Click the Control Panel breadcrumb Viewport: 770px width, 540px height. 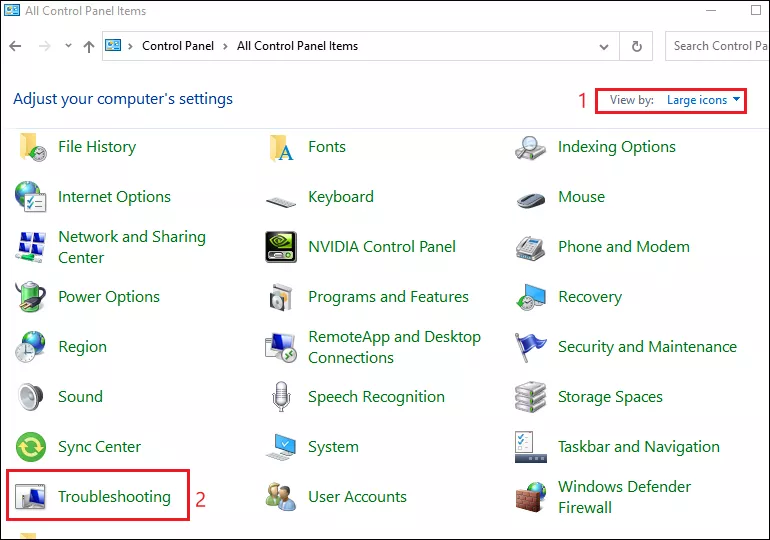click(x=178, y=46)
